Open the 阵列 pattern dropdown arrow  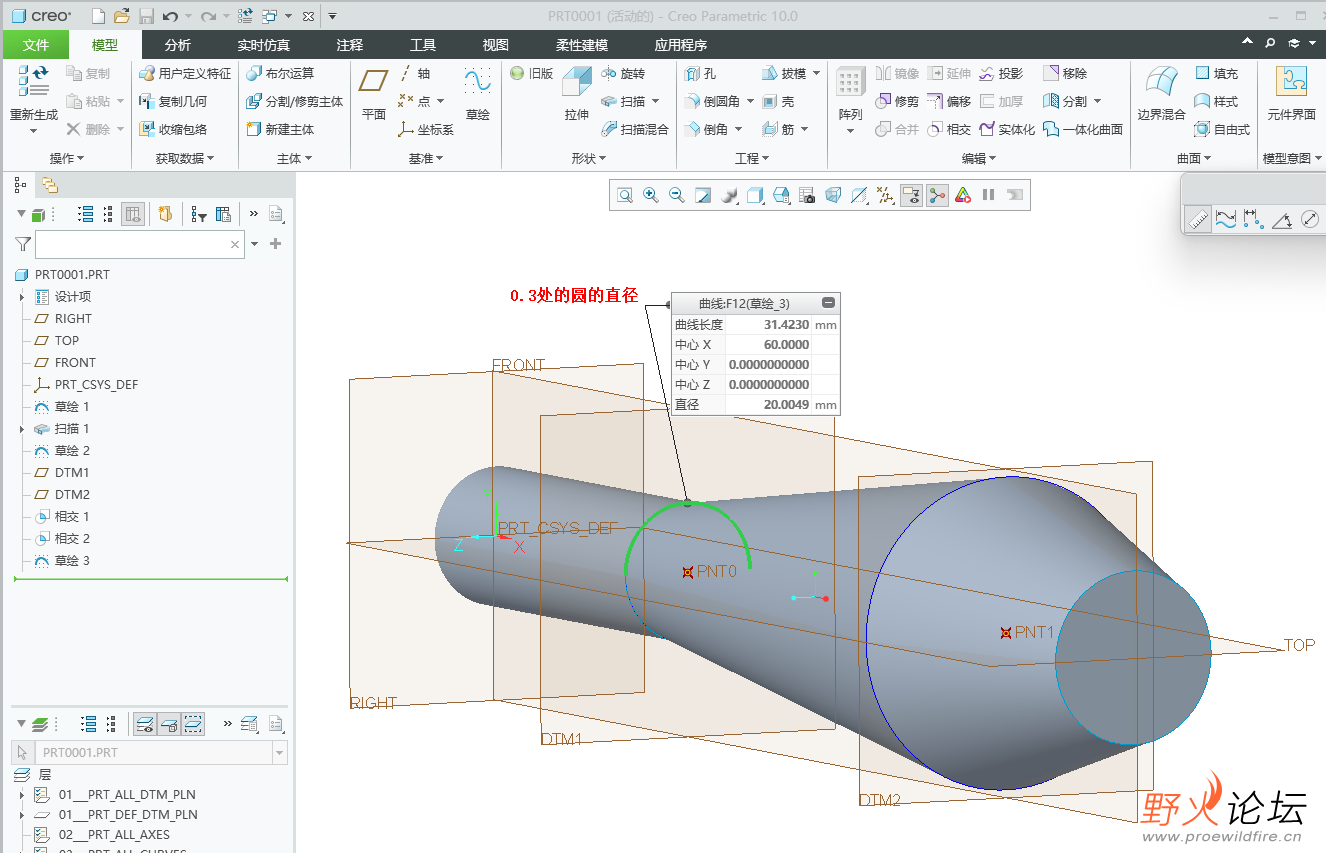(x=850, y=131)
